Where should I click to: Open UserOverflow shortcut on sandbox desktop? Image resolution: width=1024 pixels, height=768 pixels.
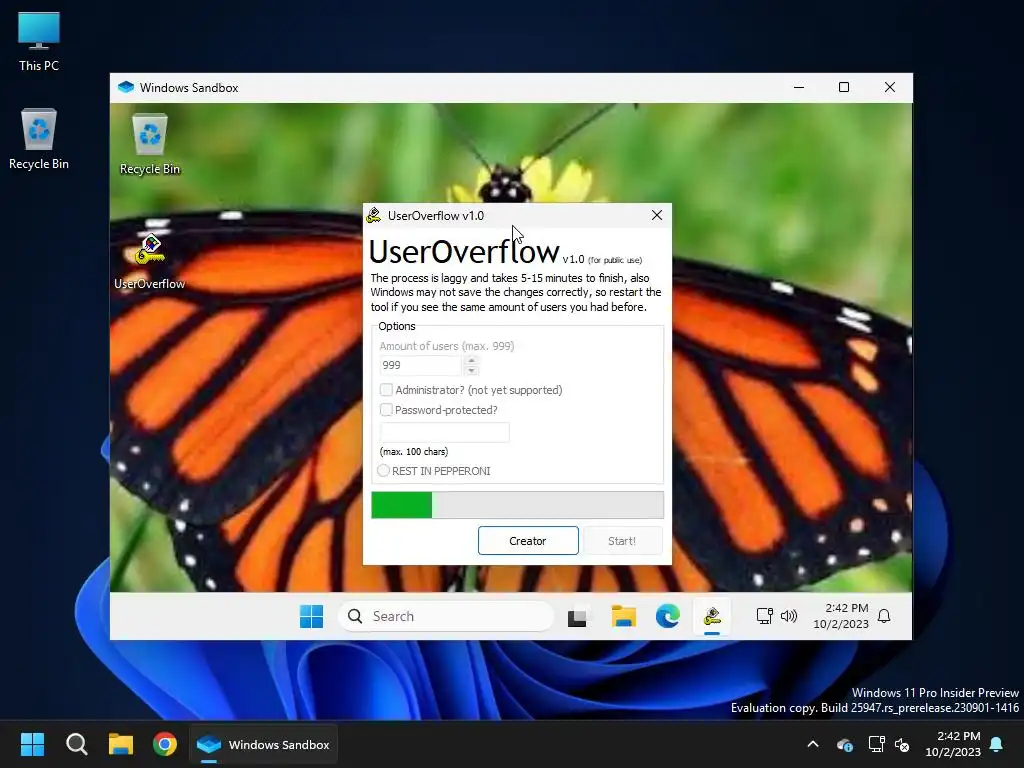(x=150, y=262)
